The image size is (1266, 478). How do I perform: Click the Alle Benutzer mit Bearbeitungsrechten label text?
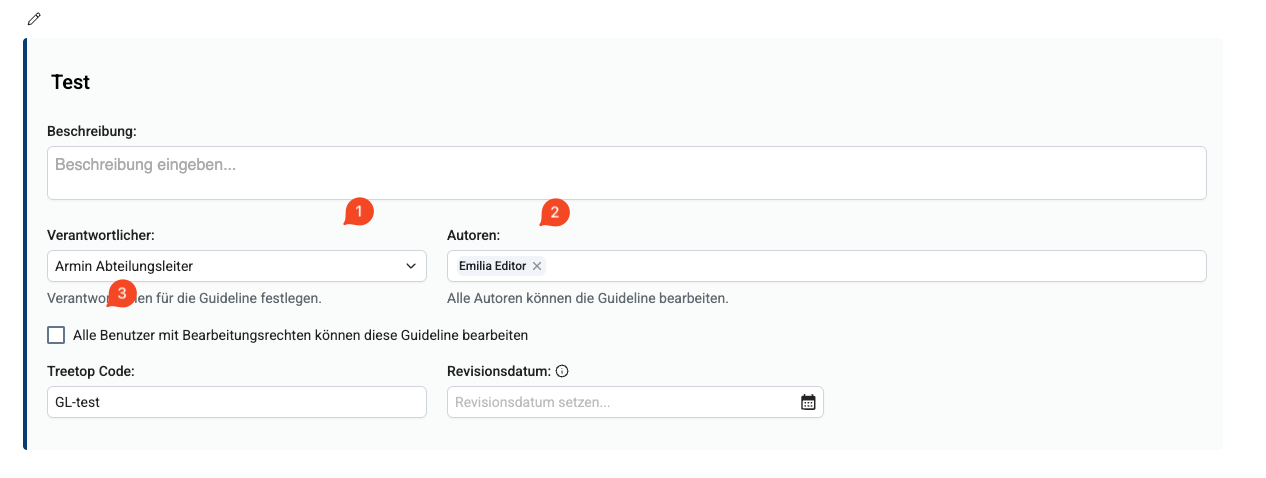[x=300, y=335]
